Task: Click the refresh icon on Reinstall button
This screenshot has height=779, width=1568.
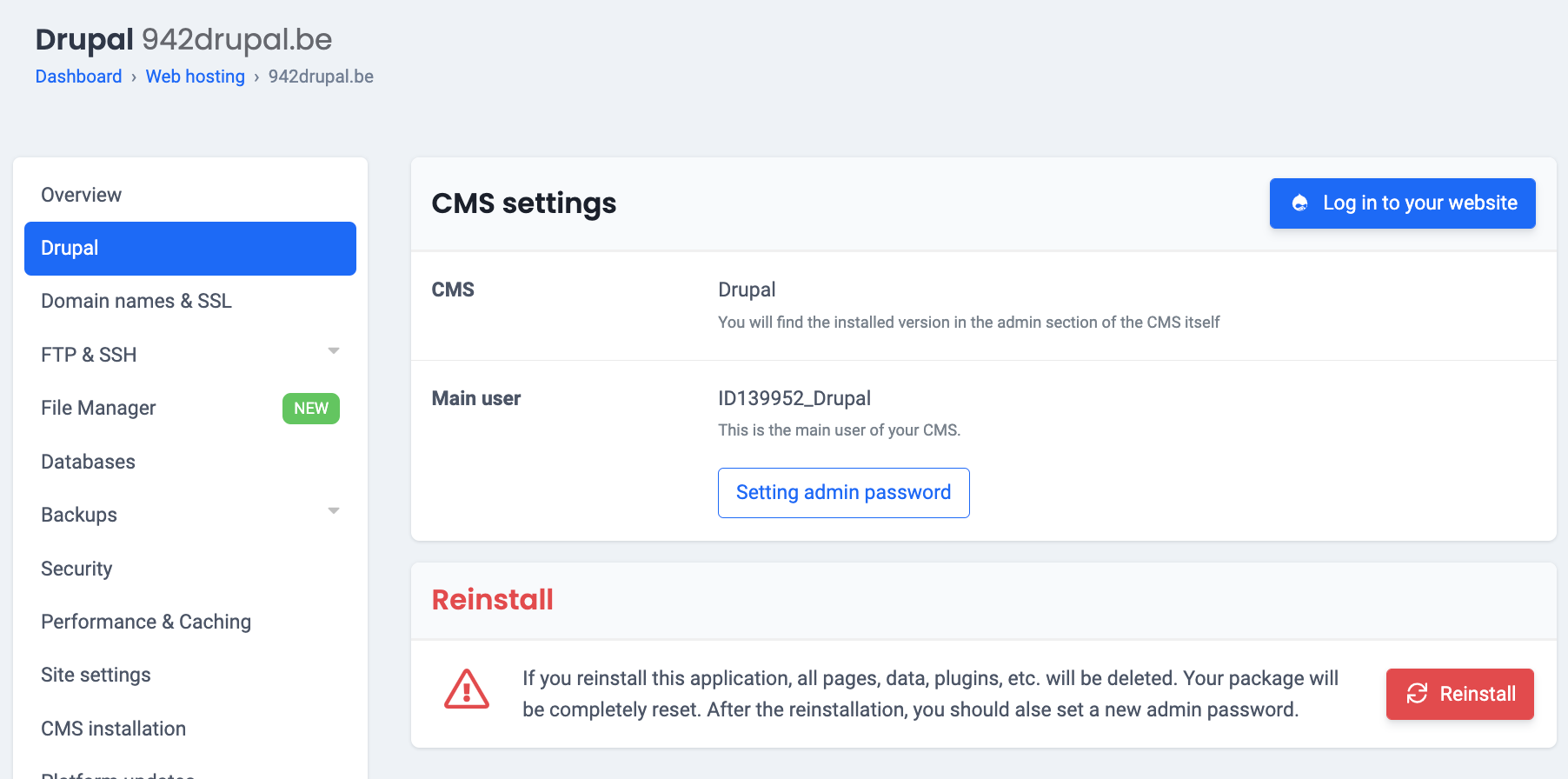Action: click(x=1417, y=693)
